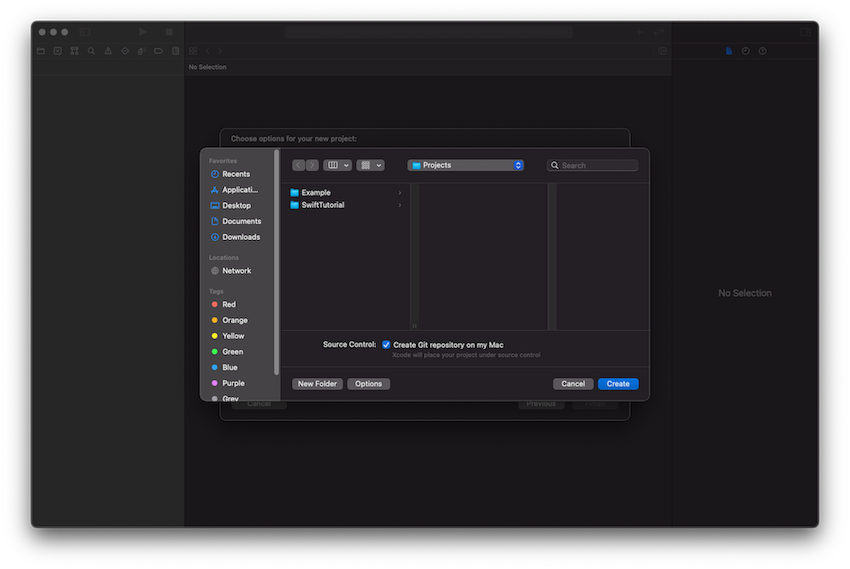
Task: Open the Breakpoint navigator icon
Action: pos(158,51)
